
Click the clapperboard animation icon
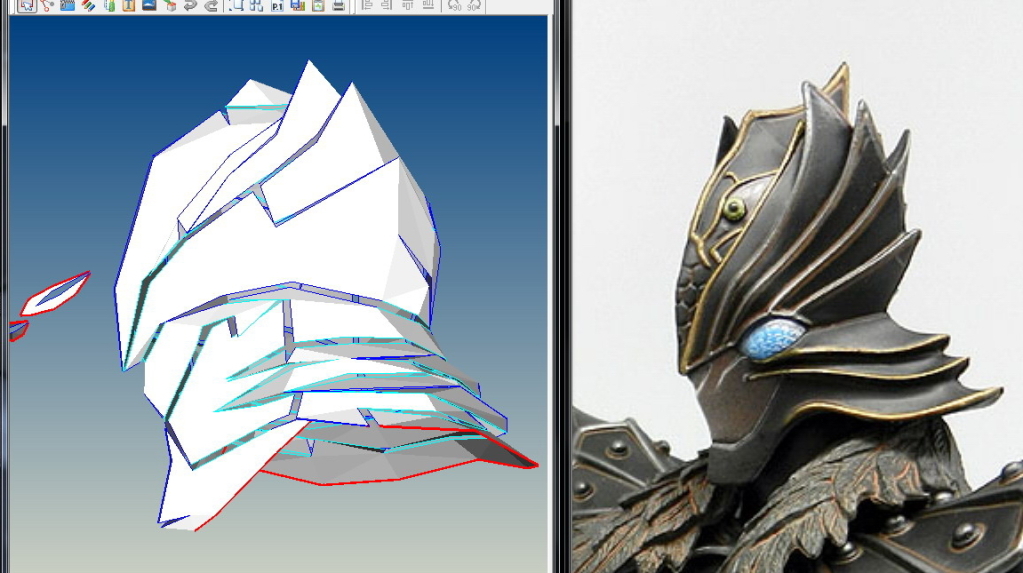[67, 5]
